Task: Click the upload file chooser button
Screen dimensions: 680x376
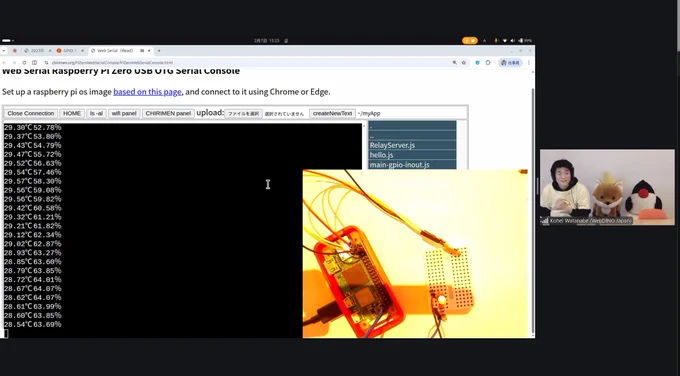Action: 243,114
